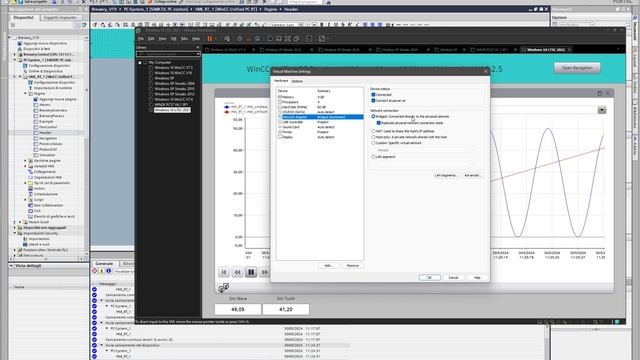This screenshot has width=640, height=360.
Task: Click the trend ruler icon below playback controls
Action: (223, 288)
